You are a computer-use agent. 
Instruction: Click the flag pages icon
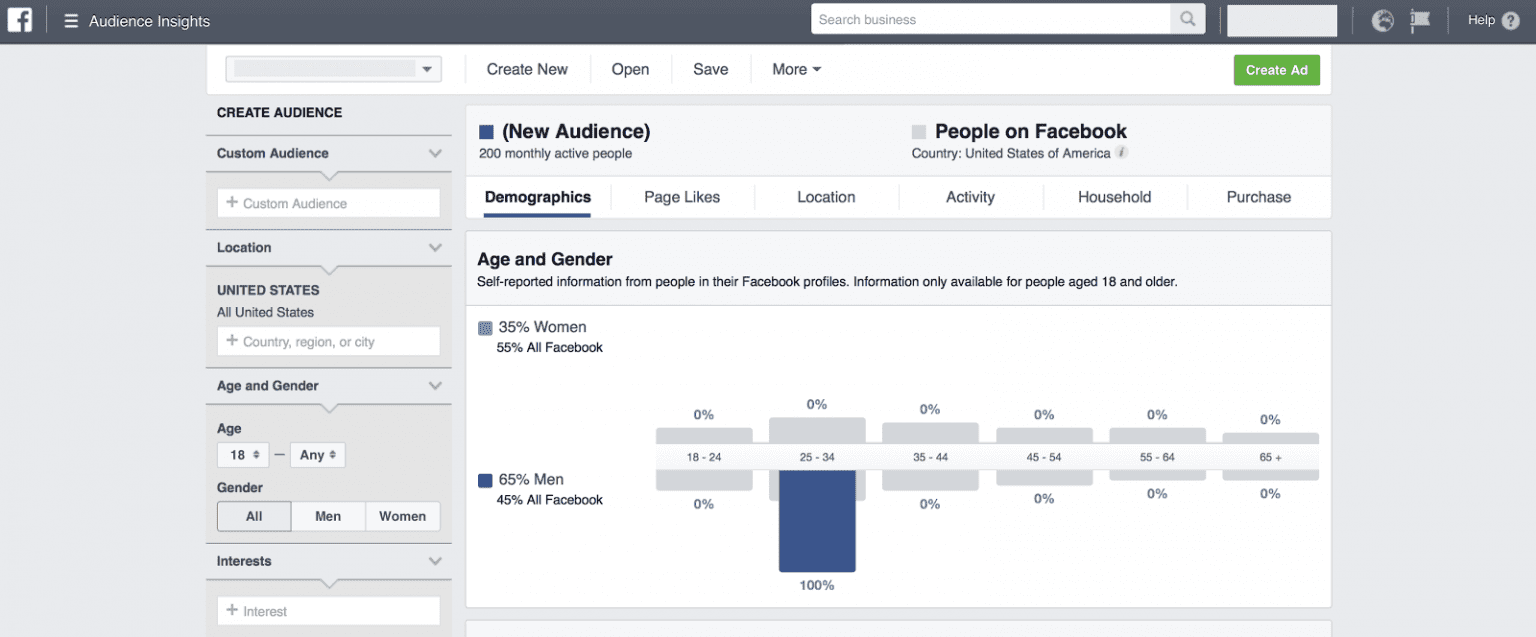coord(1420,20)
